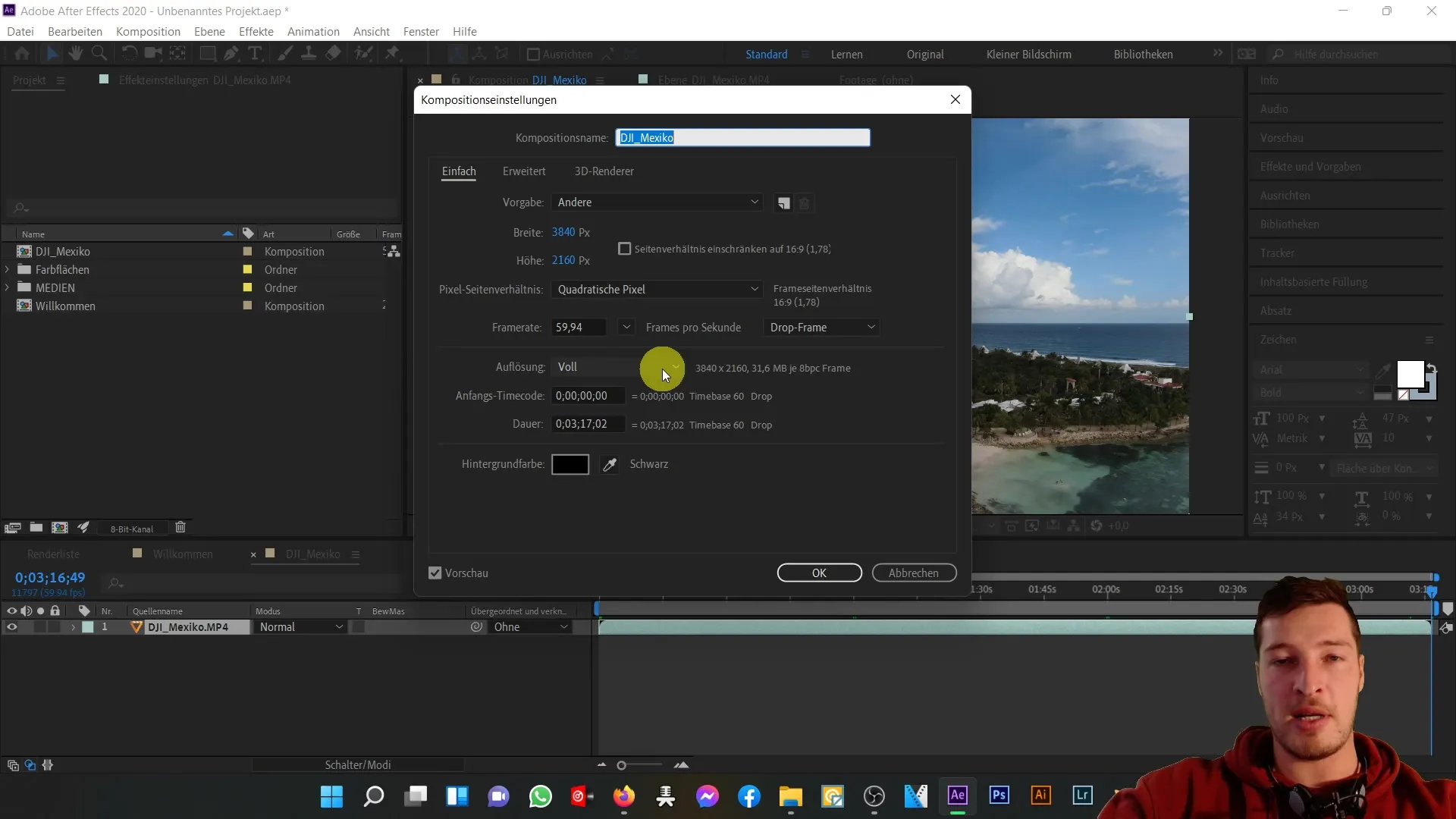The height and width of the screenshot is (819, 1456).
Task: Open the Willkommen timeline tab
Action: [x=183, y=554]
